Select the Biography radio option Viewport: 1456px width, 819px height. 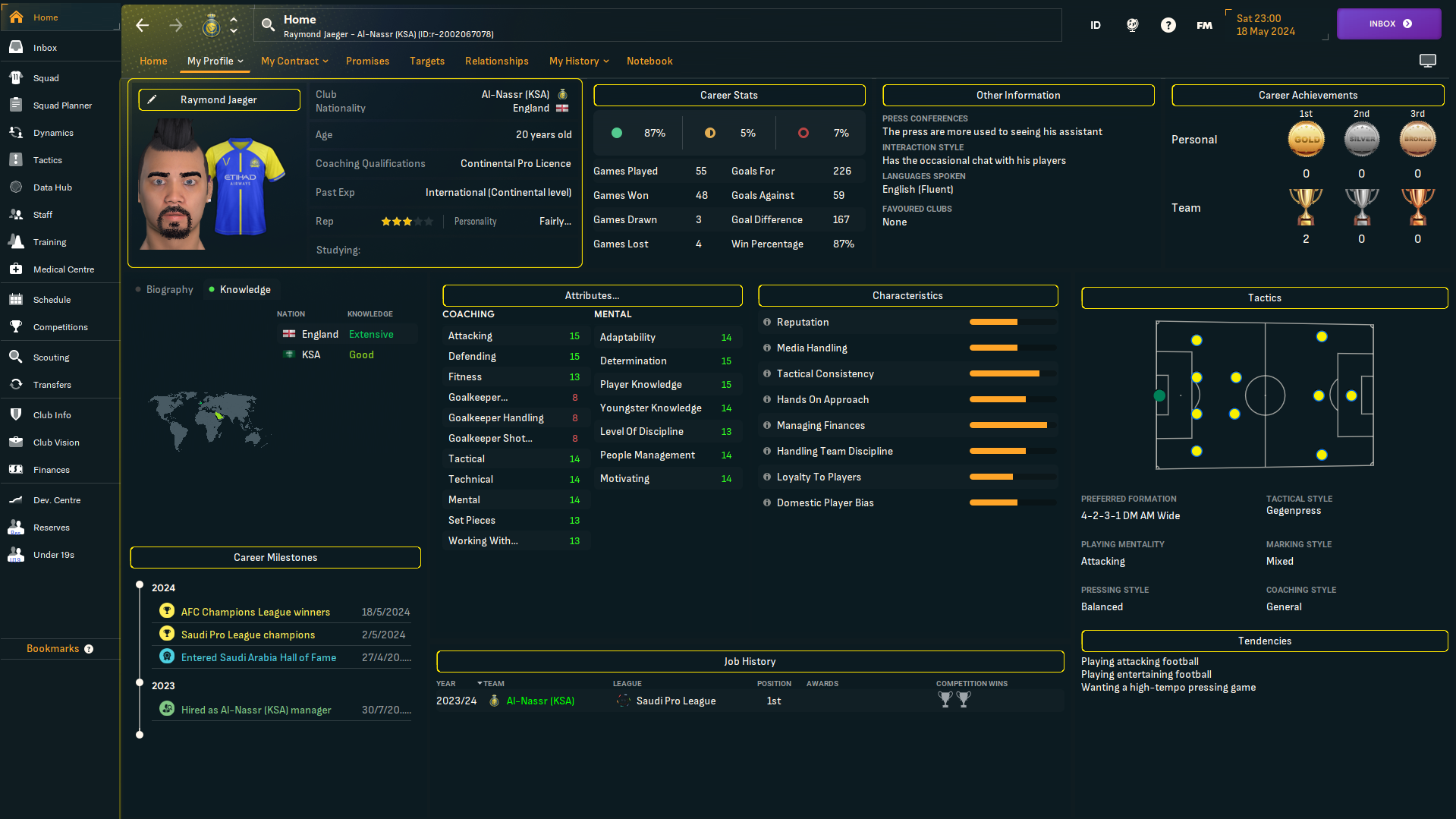165,289
